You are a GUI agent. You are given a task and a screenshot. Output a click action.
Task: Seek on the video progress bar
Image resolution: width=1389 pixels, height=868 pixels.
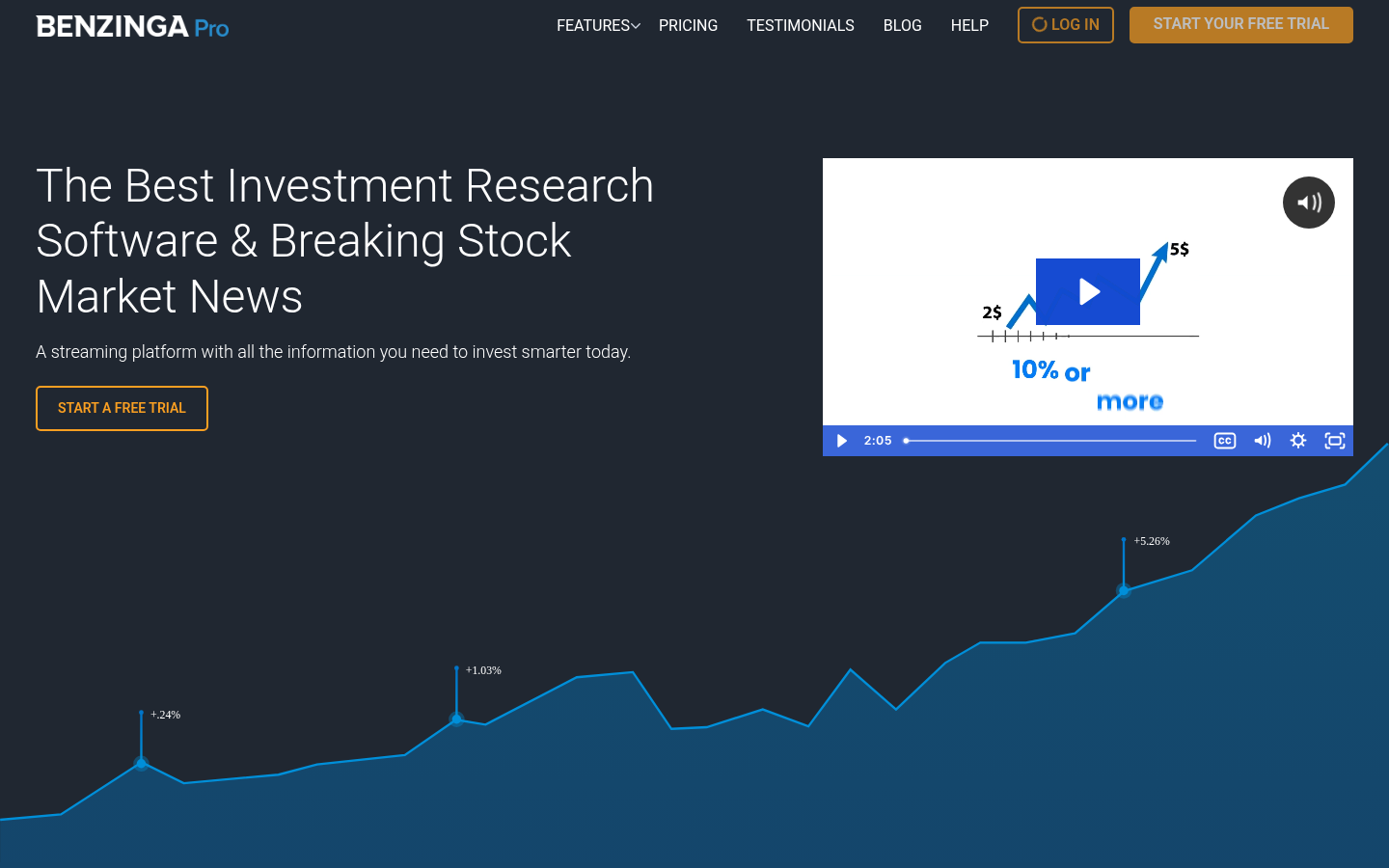point(1049,441)
